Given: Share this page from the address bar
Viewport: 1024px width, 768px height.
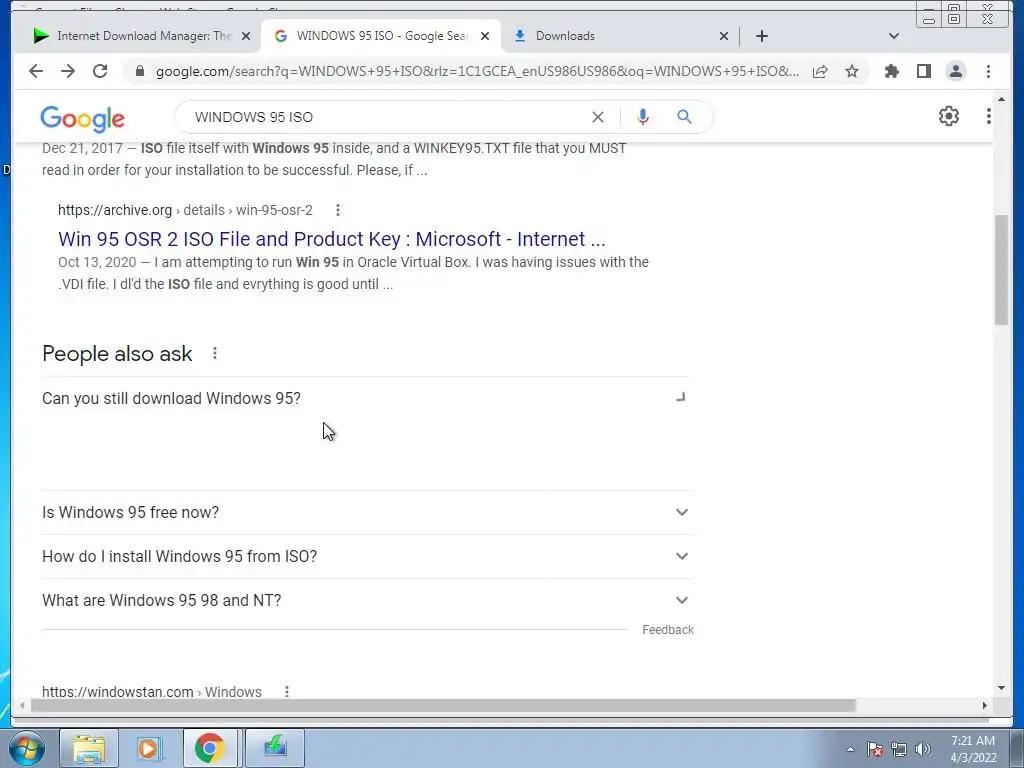Looking at the screenshot, I should [820, 71].
